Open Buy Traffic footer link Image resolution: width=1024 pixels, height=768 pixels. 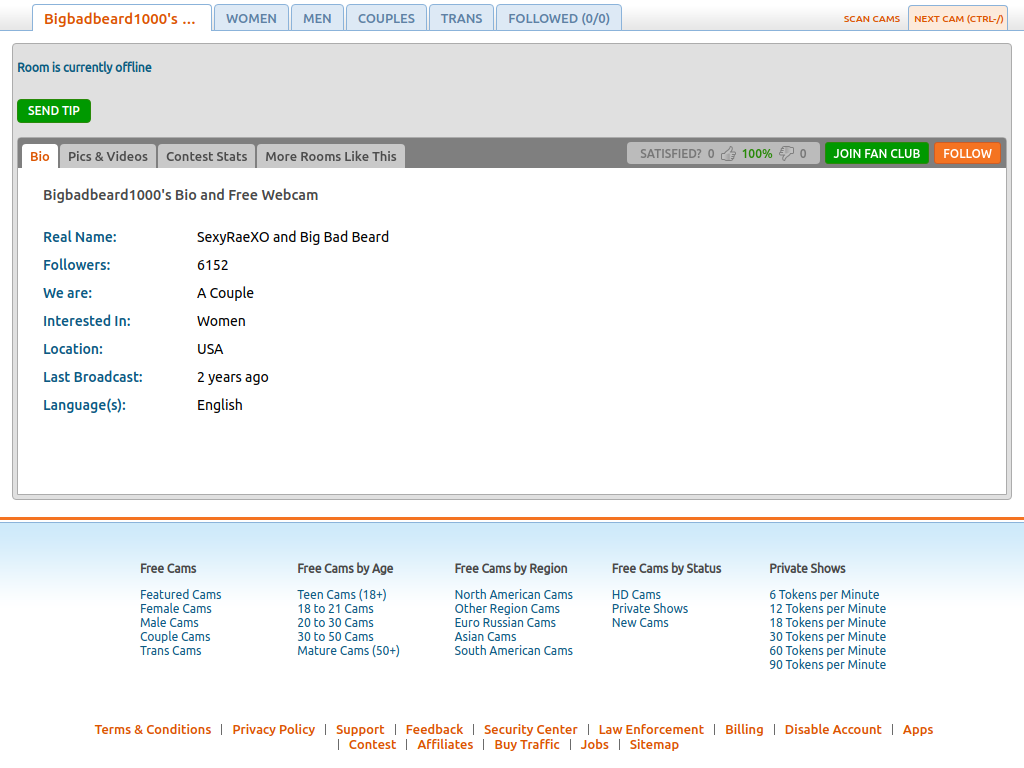[526, 744]
